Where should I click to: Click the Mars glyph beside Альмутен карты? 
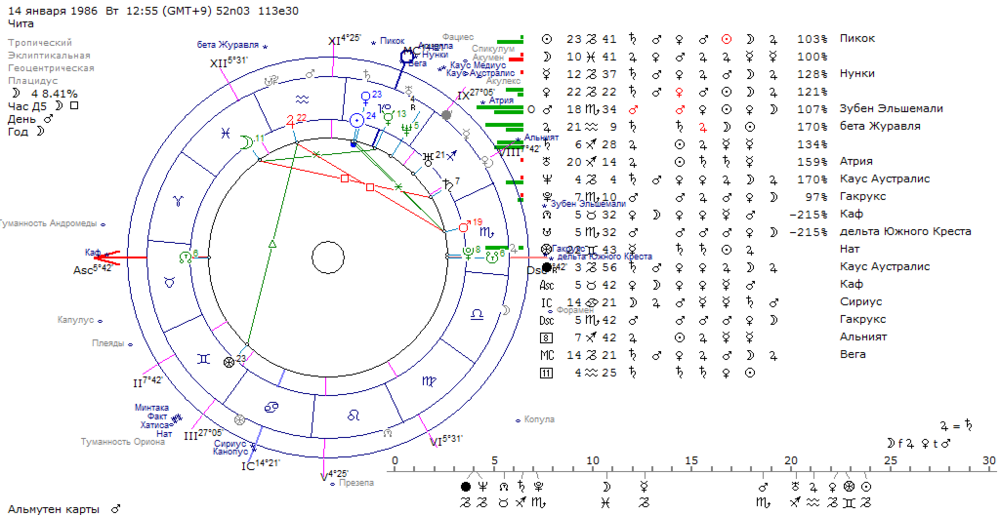coord(115,509)
